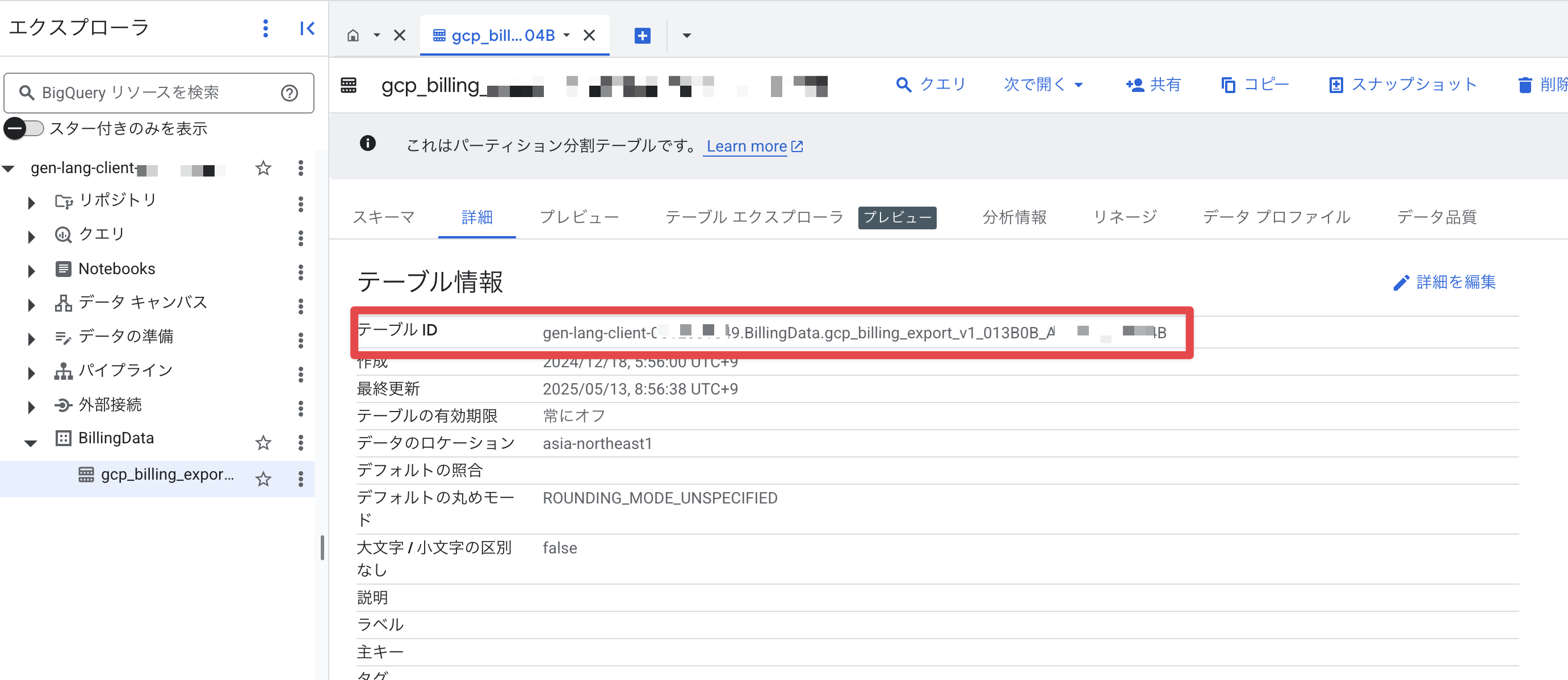Expand the Notebooks tree node

pyautogui.click(x=32, y=270)
